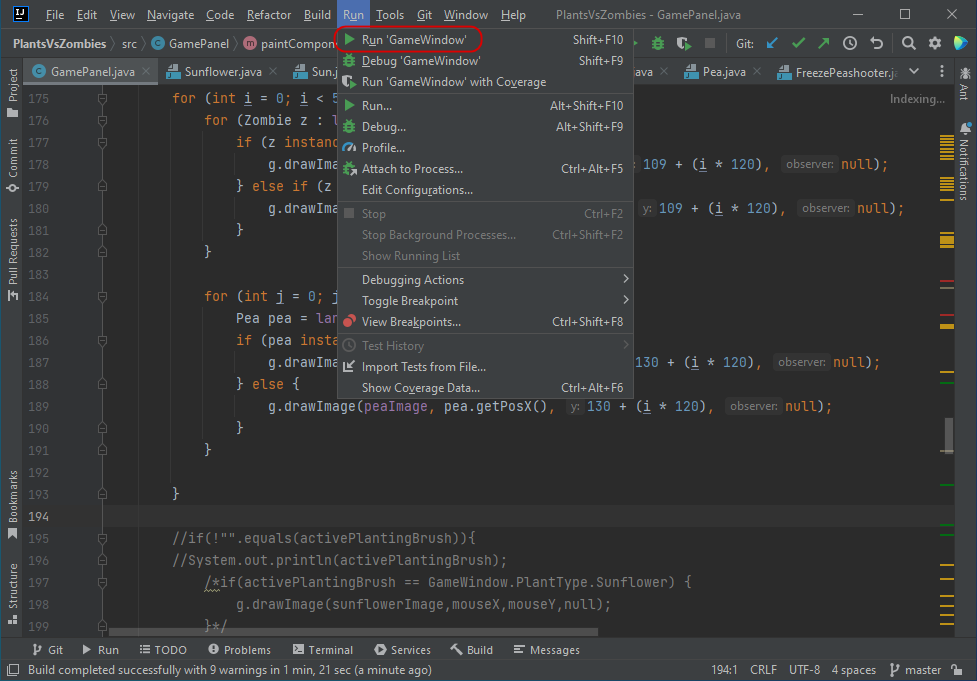Choose Import Tests from File...
This screenshot has height=681, width=977.
(485, 367)
